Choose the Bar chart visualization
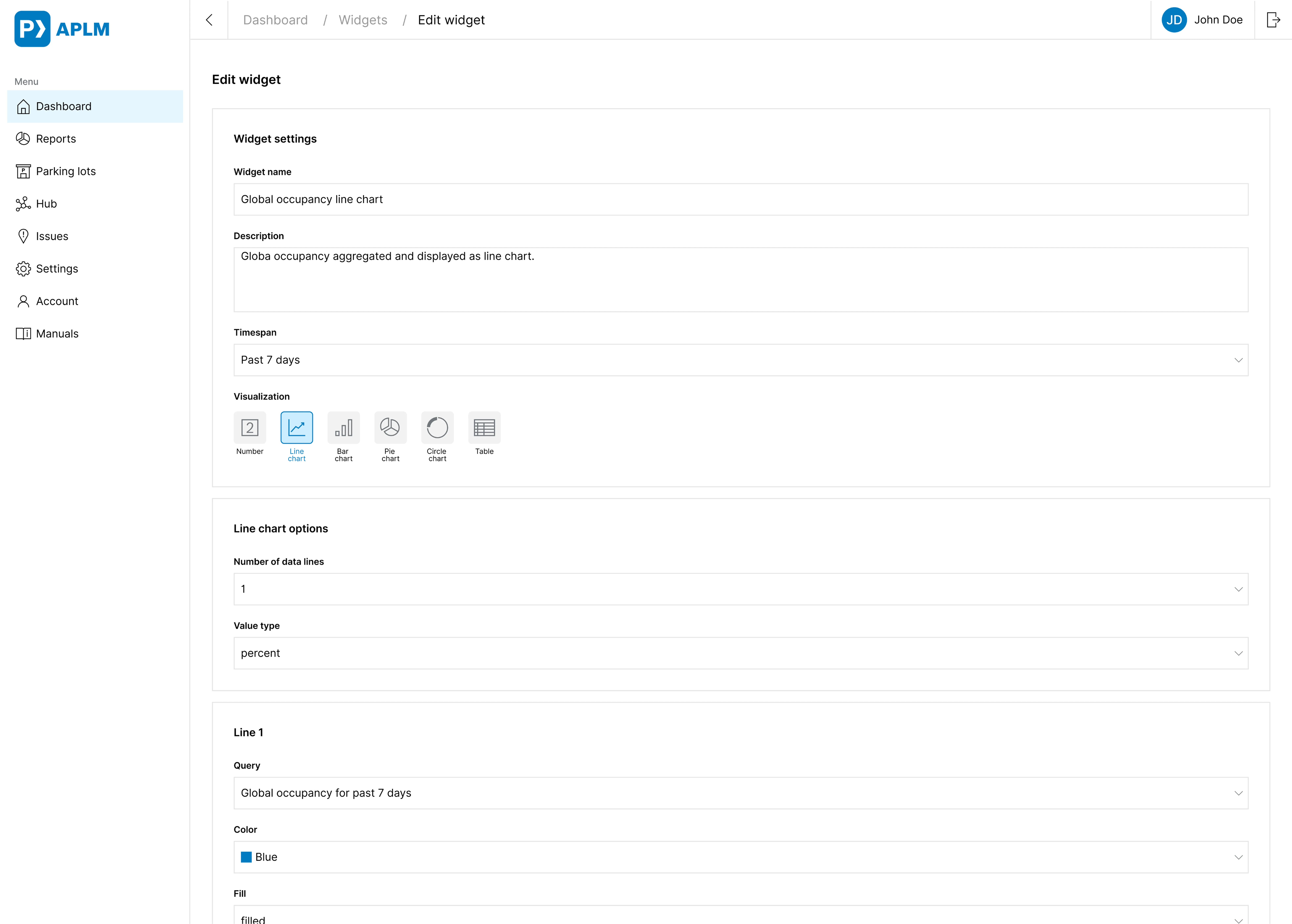Image resolution: width=1292 pixels, height=924 pixels. (344, 427)
